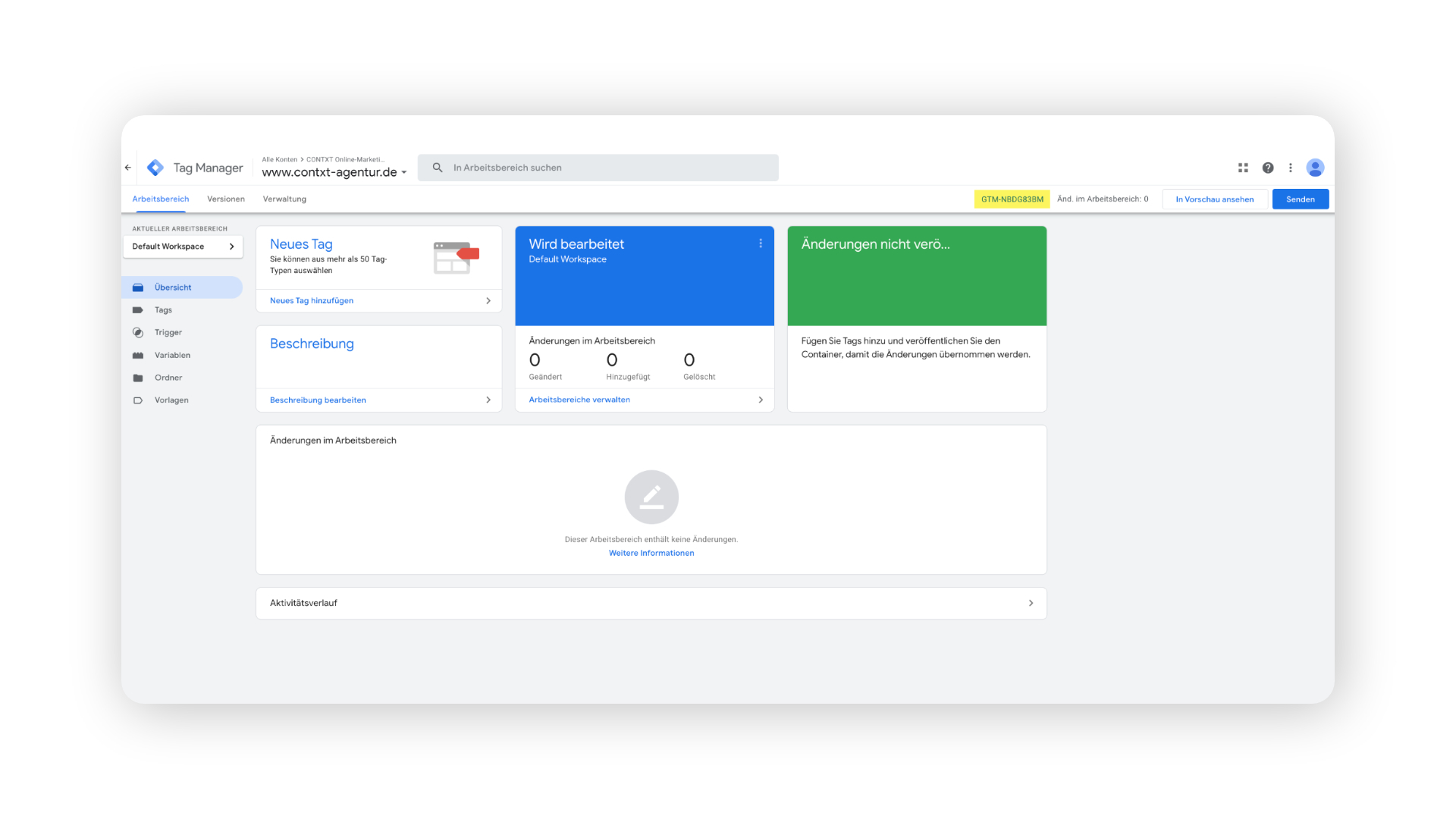1456x819 pixels.
Task: Click the Hinzugefügt count
Action: coord(612,360)
